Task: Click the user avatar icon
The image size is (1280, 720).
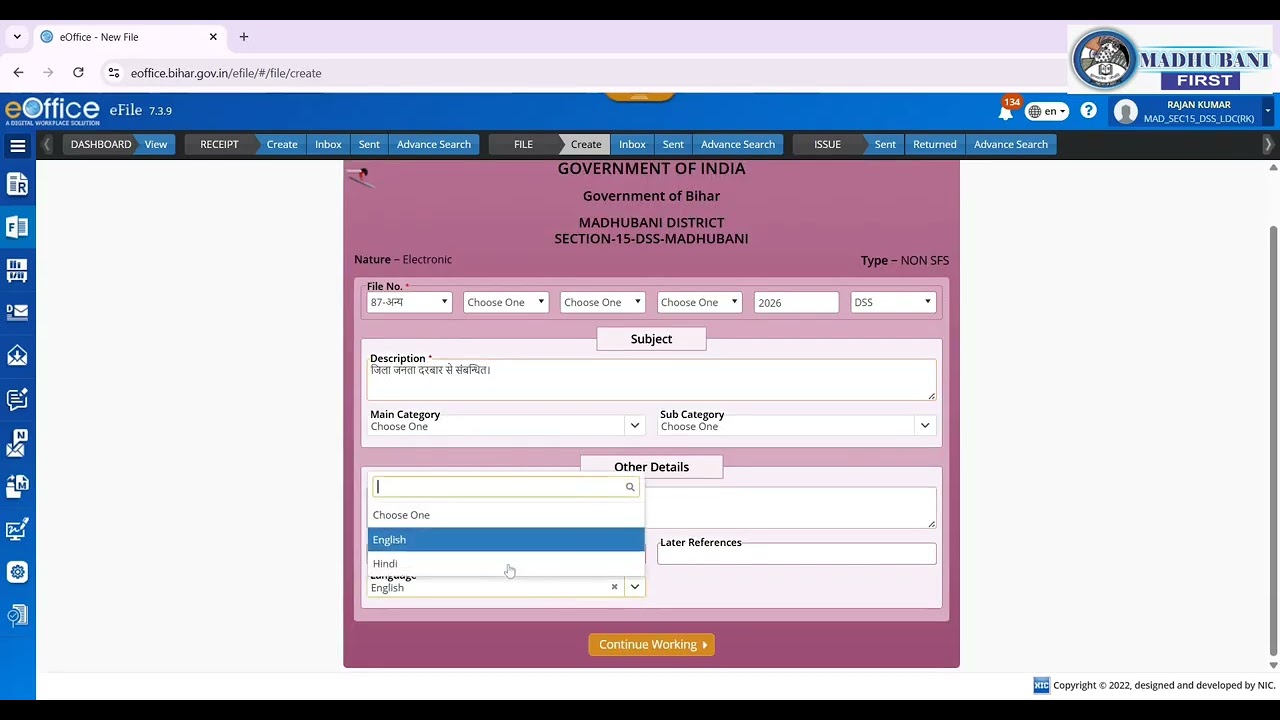Action: coord(1126,112)
